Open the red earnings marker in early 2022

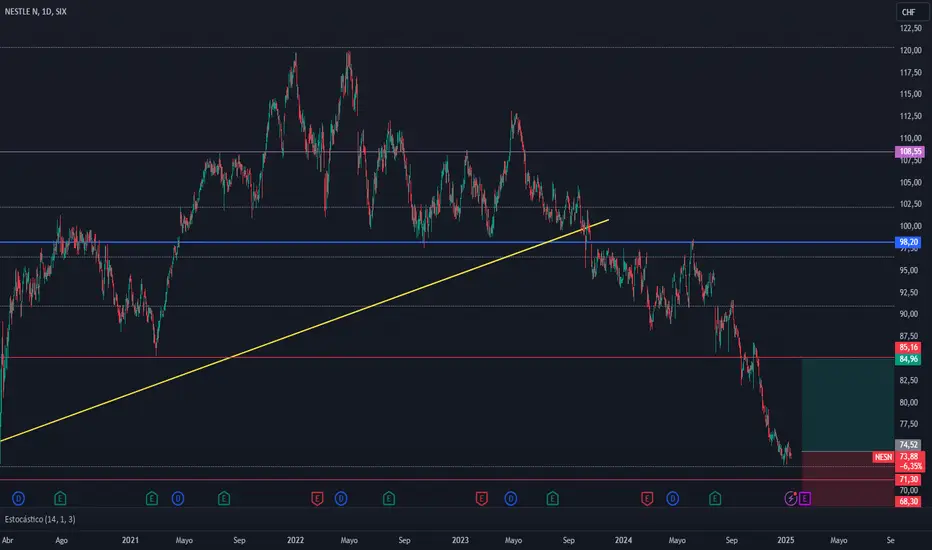click(x=317, y=498)
